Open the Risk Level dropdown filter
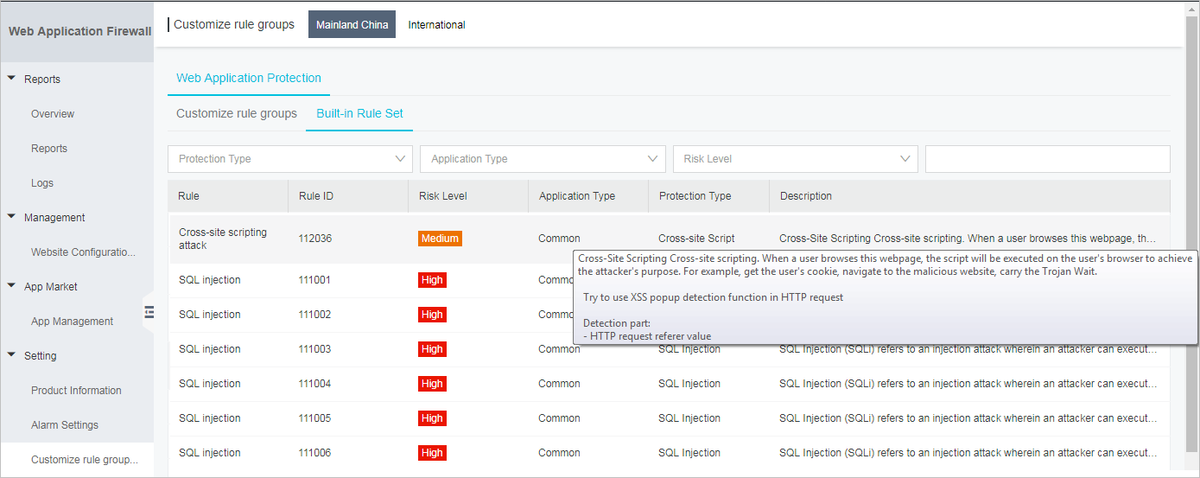Image resolution: width=1200 pixels, height=478 pixels. pyautogui.click(x=796, y=159)
